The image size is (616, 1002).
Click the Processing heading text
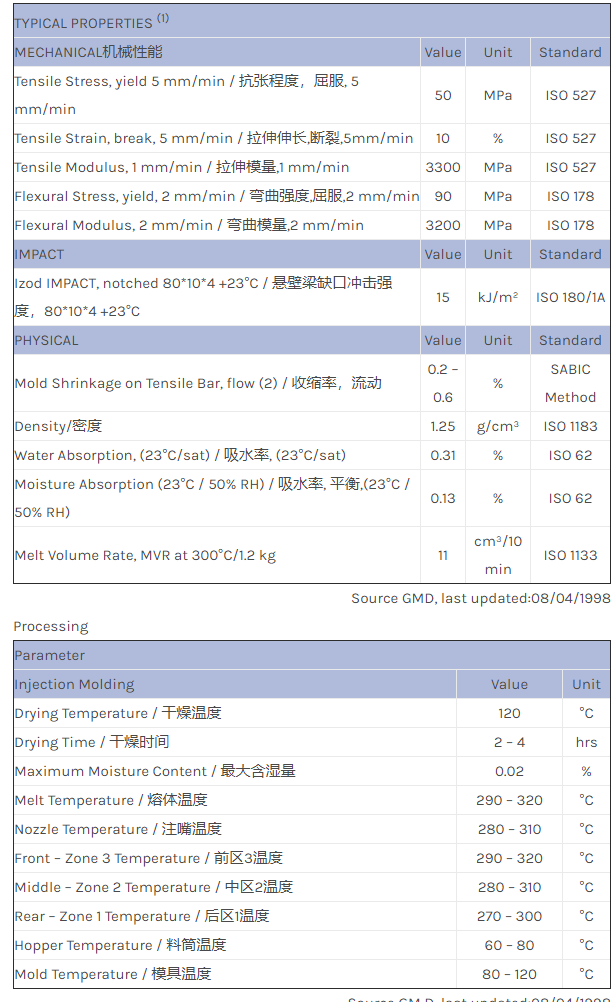[51, 626]
